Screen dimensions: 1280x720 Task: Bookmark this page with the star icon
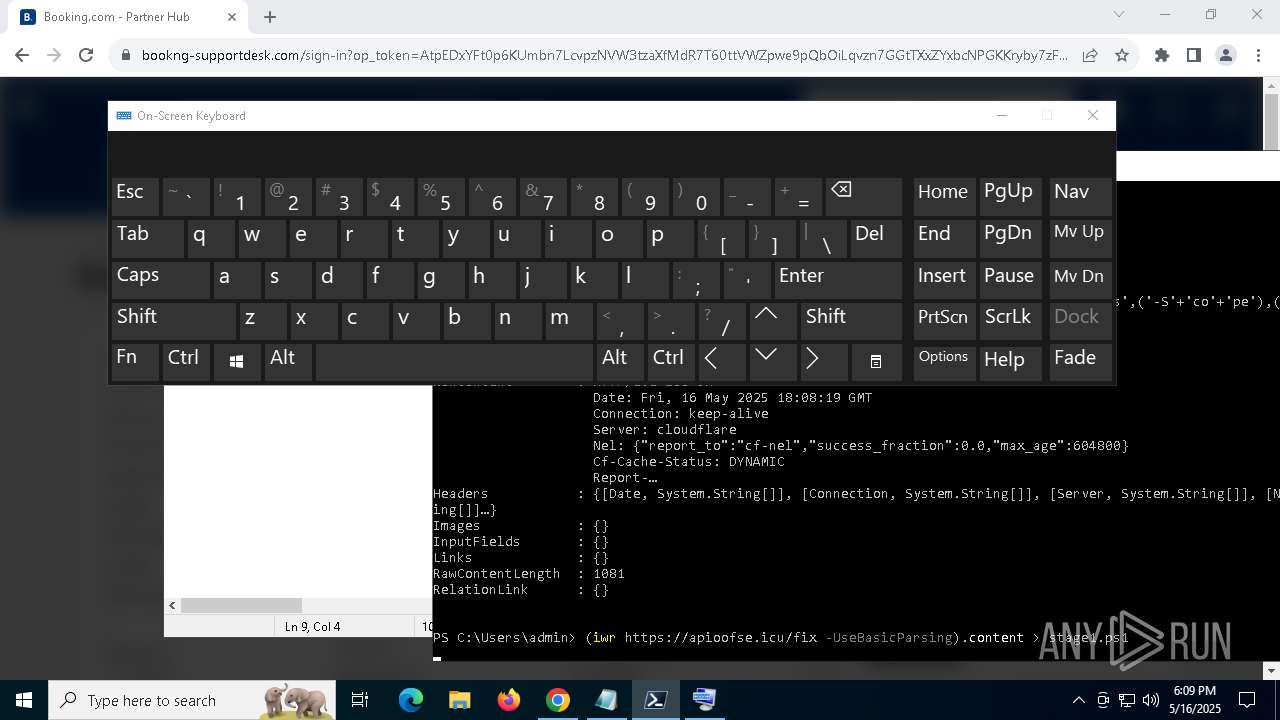[x=1122, y=56]
